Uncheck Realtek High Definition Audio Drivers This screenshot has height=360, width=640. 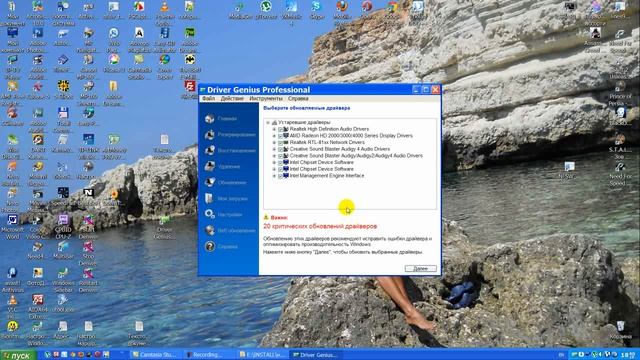pyautogui.click(x=280, y=129)
